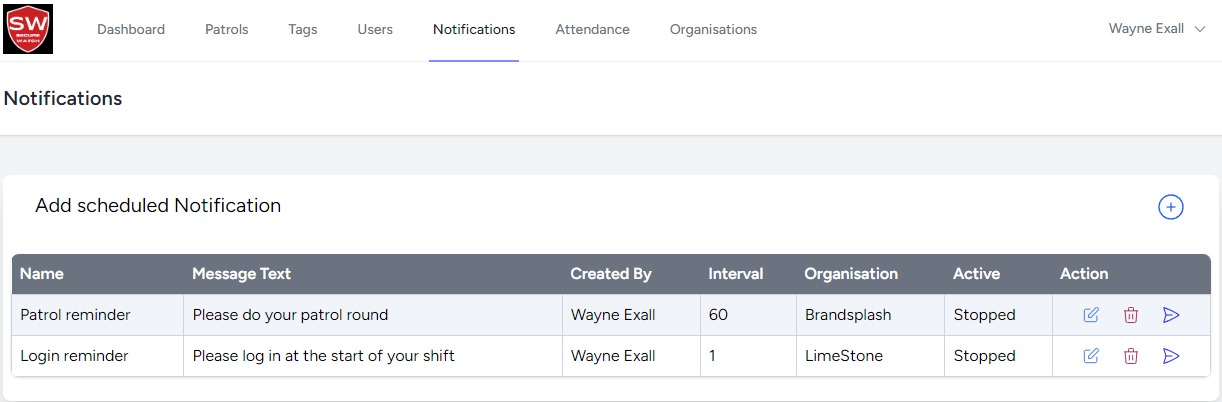Send the Patrol reminder notification now
This screenshot has width=1222, height=402.
(1171, 315)
